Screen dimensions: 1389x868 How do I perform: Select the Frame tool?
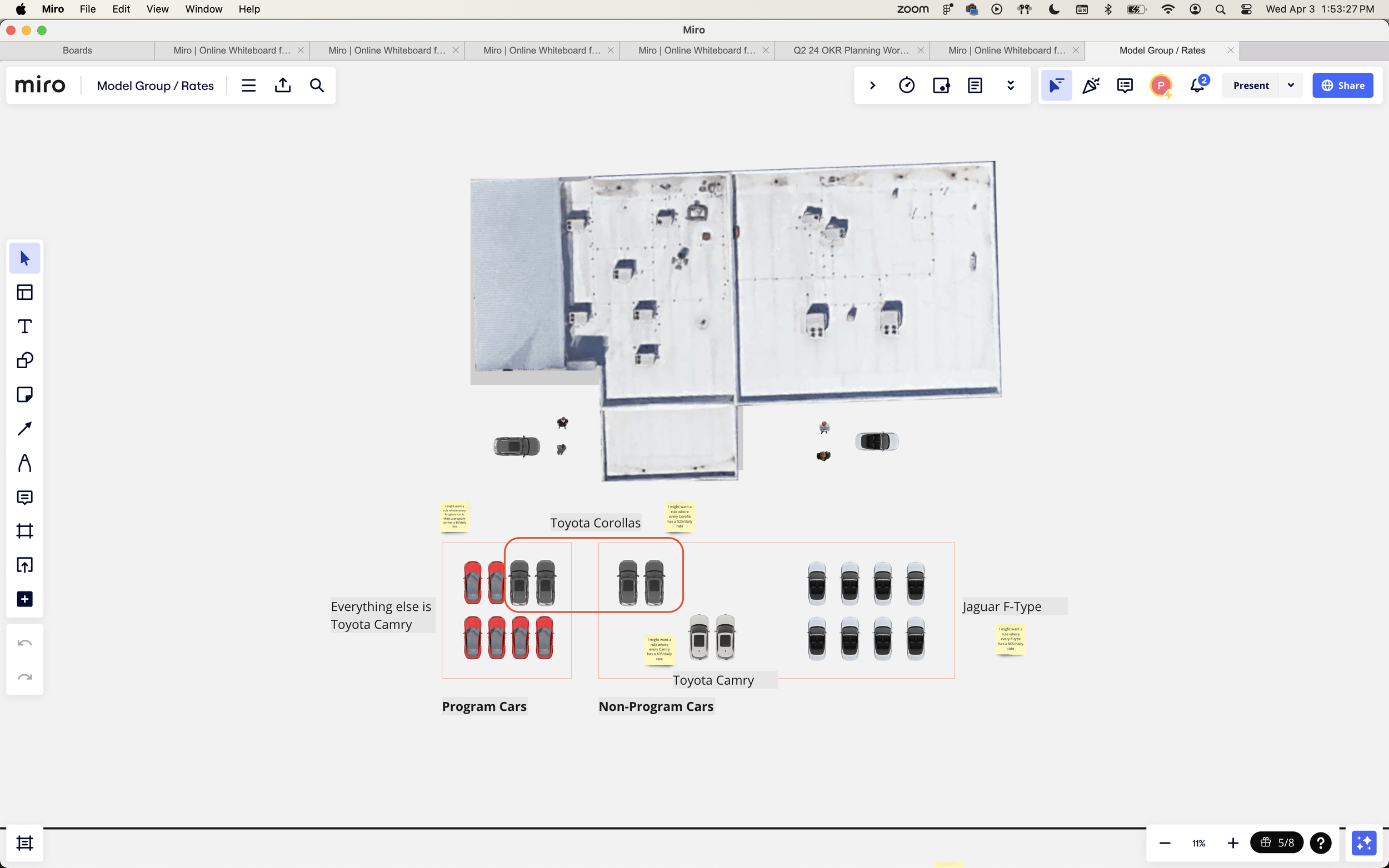24,531
